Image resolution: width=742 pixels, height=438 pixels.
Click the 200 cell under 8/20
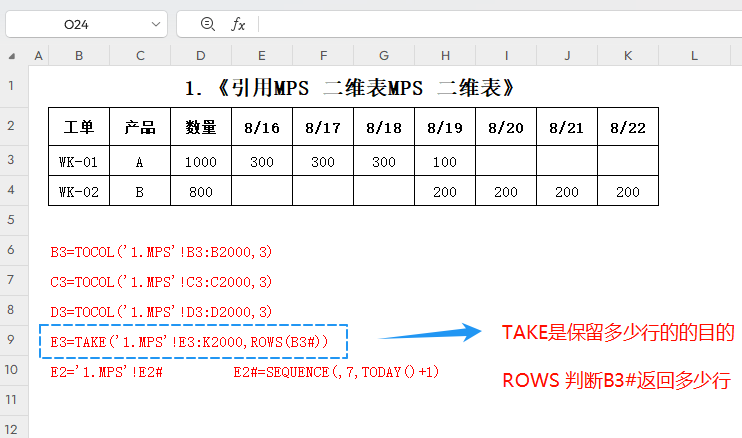click(506, 191)
